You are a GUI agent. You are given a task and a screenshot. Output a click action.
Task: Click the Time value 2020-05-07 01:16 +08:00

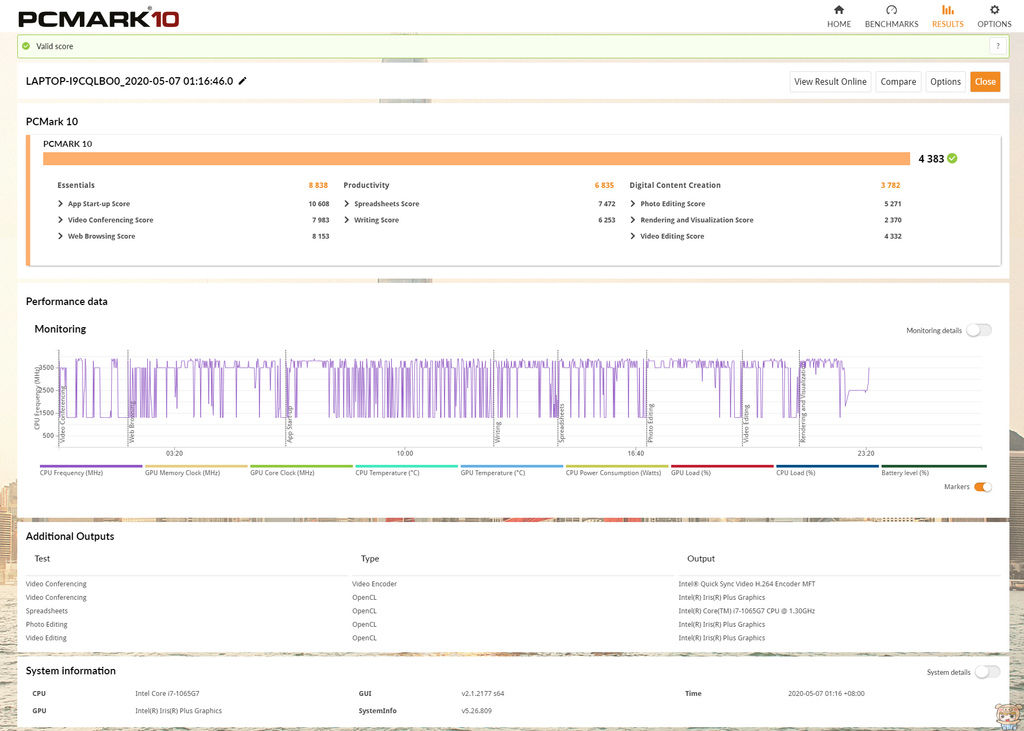click(x=826, y=694)
